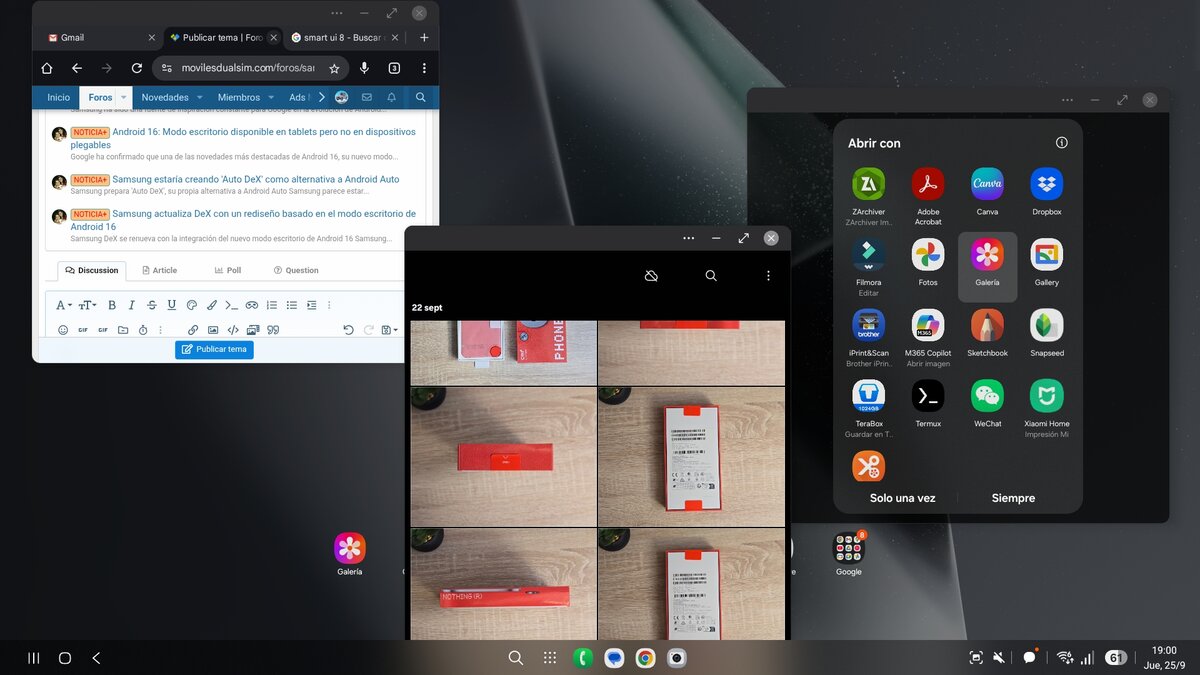Toggle bold formatting in forum editor

(112, 305)
